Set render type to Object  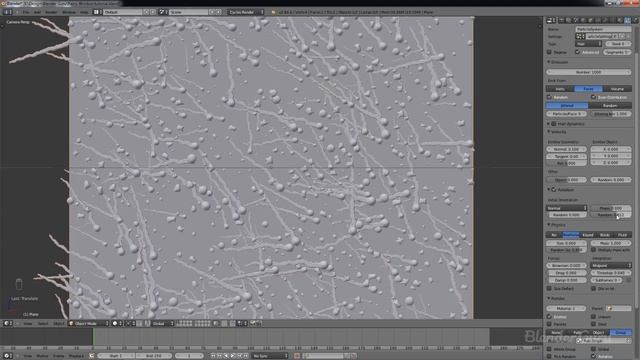click(599, 333)
